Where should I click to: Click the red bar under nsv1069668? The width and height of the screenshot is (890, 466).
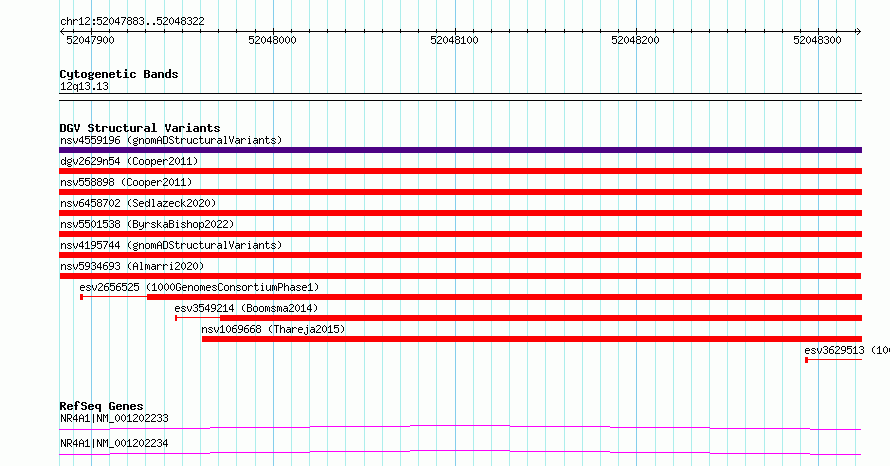coord(532,339)
